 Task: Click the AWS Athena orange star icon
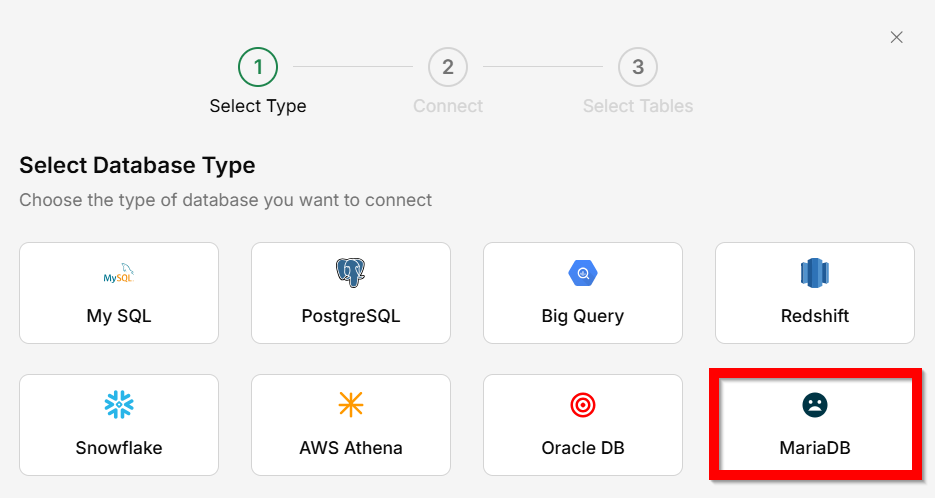coord(350,404)
